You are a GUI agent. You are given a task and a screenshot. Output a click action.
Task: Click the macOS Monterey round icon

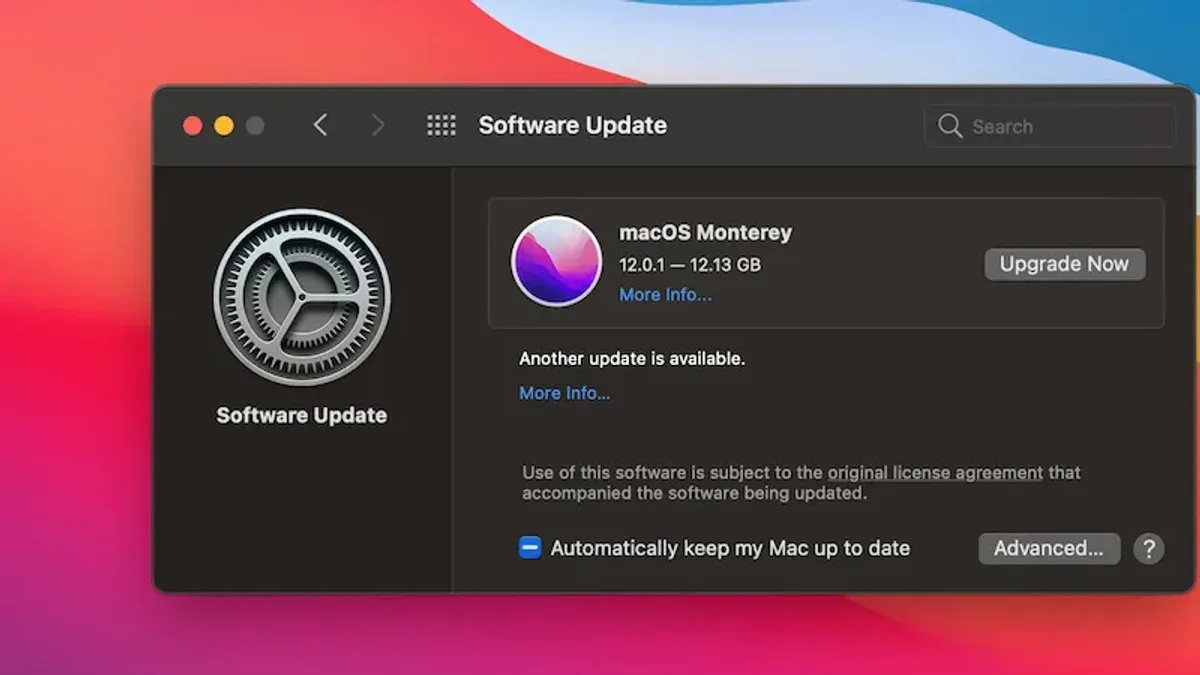556,261
